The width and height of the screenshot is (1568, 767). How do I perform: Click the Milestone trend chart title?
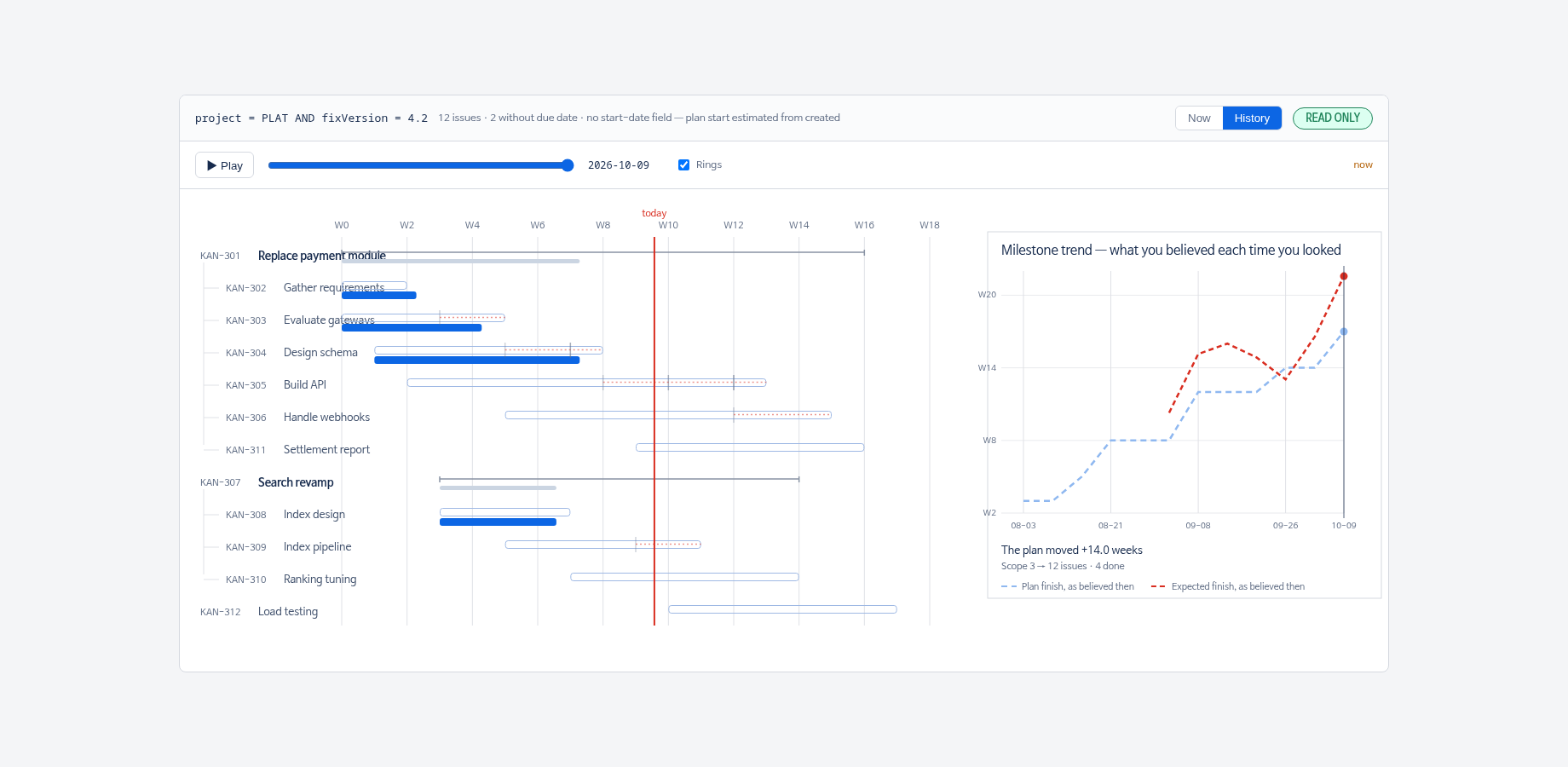pyautogui.click(x=1171, y=250)
